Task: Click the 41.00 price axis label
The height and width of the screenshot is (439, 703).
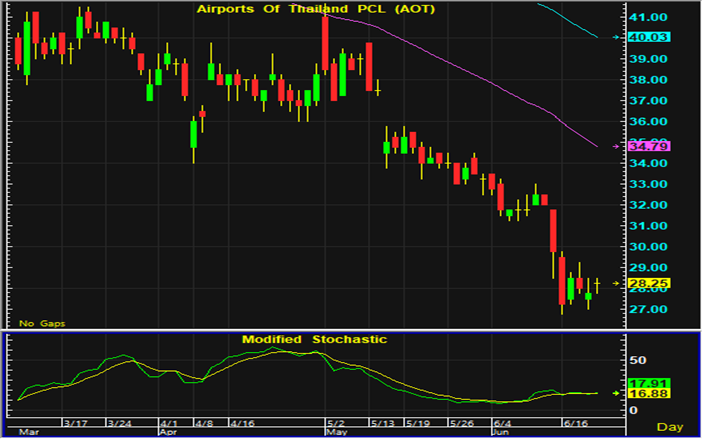Action: [648, 17]
